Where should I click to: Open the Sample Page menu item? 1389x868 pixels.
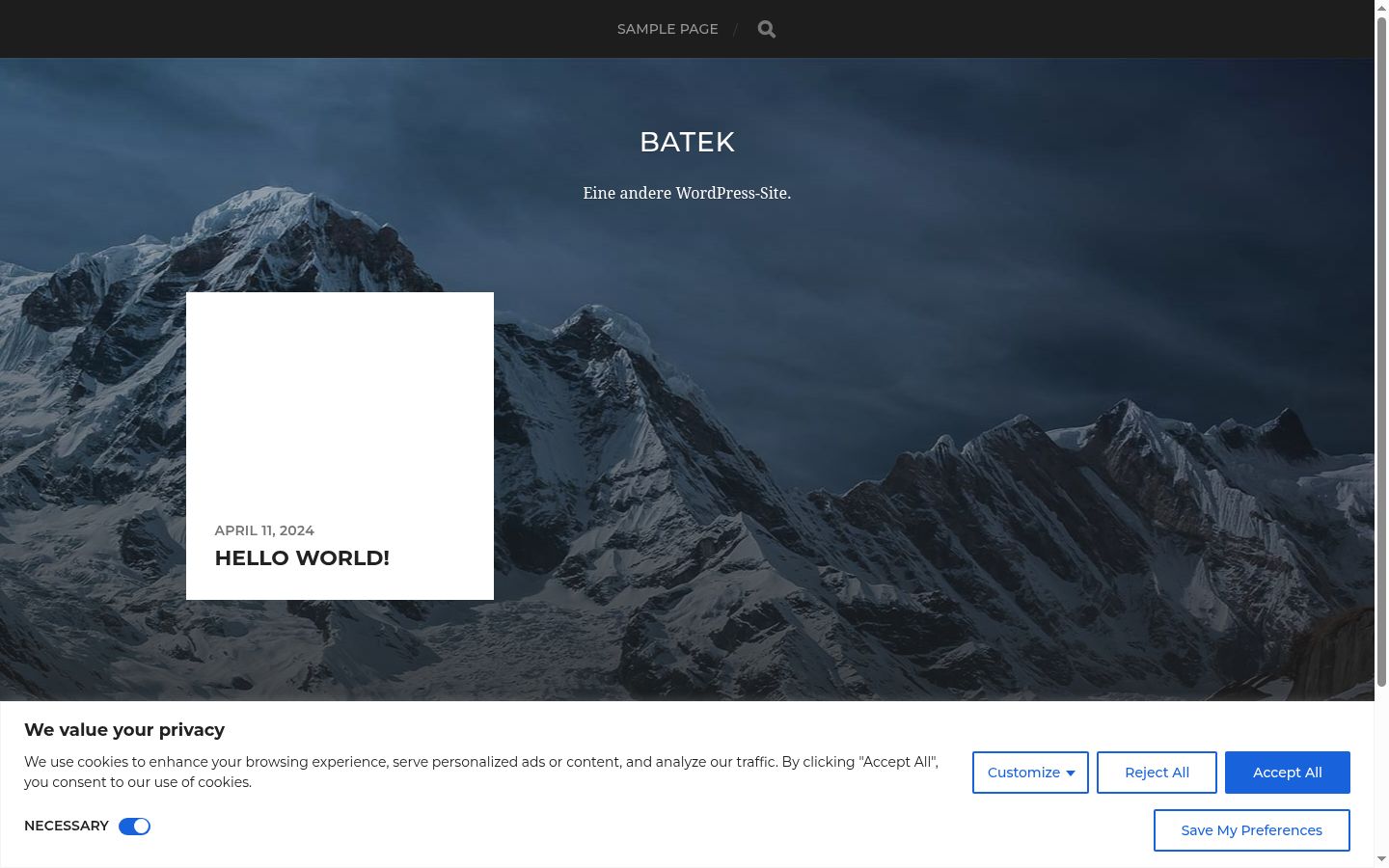point(667,29)
